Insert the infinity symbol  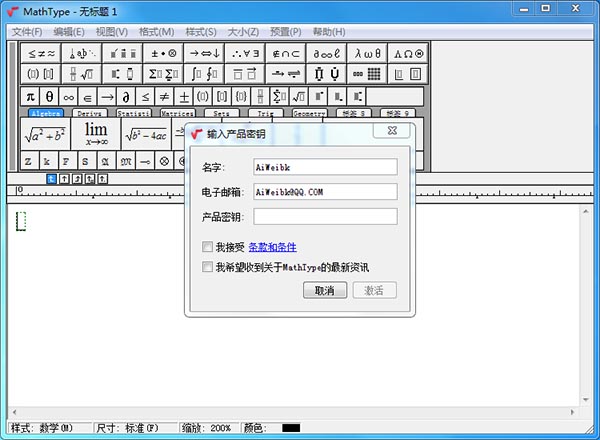point(67,97)
